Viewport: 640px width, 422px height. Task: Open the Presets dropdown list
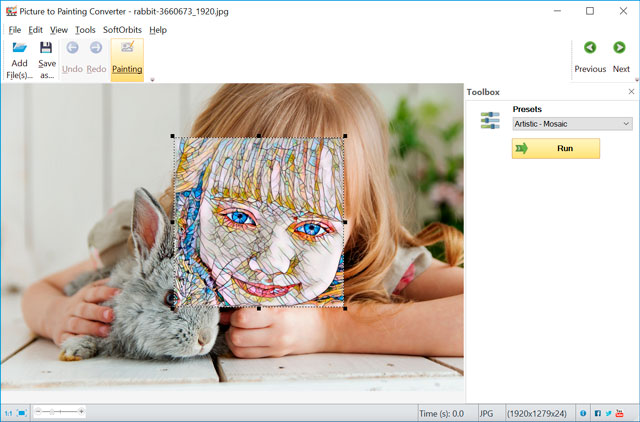pyautogui.click(x=571, y=124)
